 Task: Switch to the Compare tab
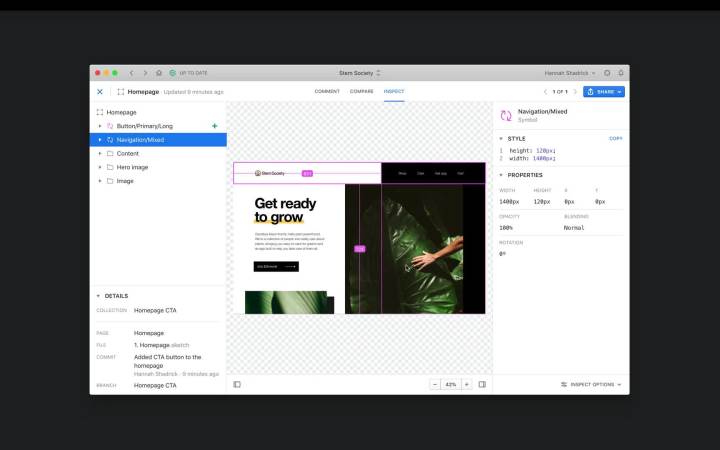(361, 91)
